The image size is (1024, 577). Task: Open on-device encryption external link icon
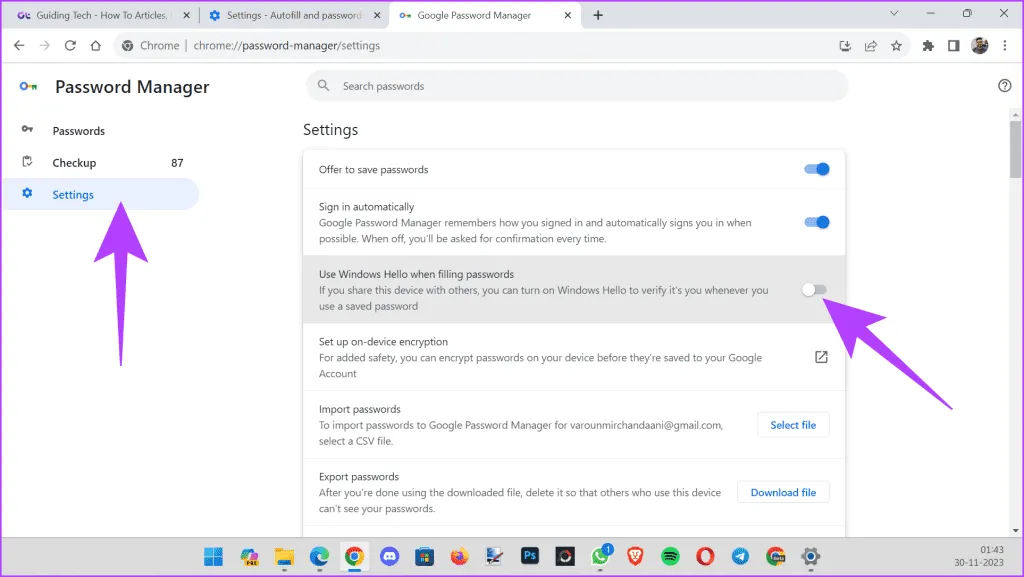click(821, 357)
